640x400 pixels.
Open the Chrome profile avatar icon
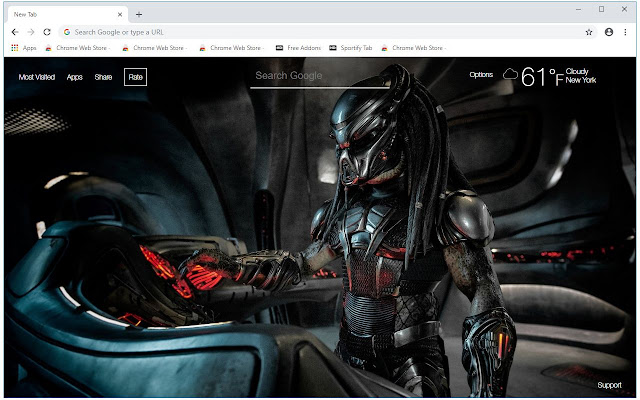click(609, 32)
